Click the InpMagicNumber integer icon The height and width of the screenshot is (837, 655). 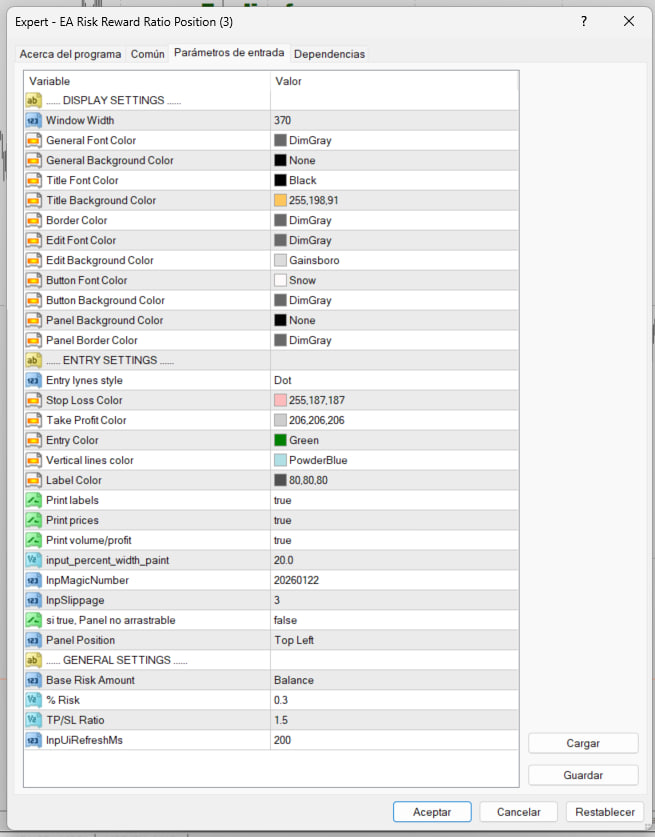click(32, 580)
